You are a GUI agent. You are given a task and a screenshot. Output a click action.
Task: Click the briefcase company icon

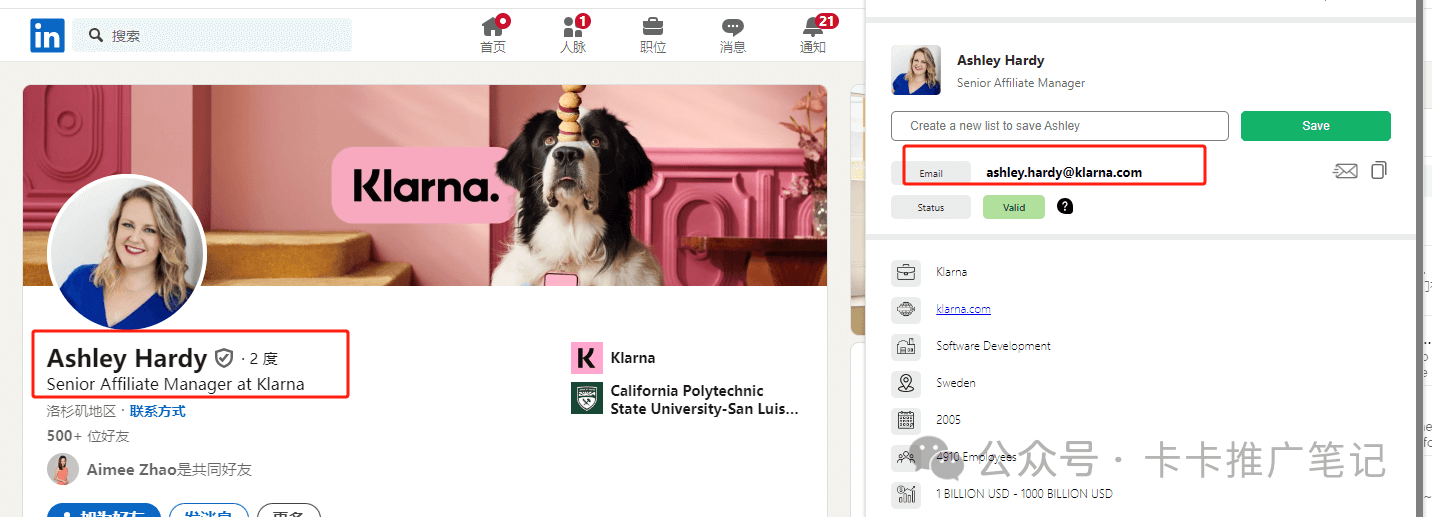pos(907,272)
